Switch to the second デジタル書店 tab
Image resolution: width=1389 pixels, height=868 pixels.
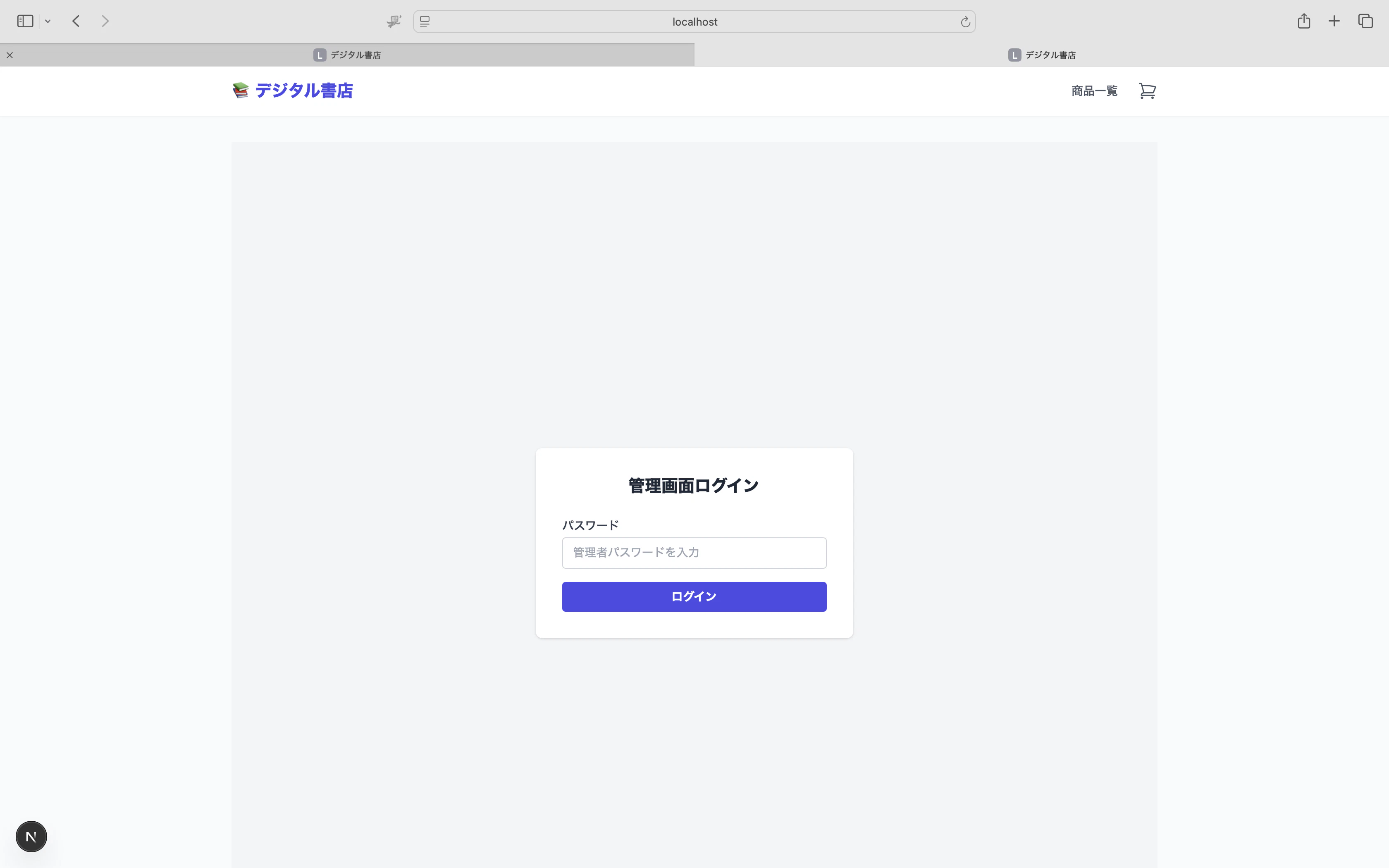click(1042, 55)
